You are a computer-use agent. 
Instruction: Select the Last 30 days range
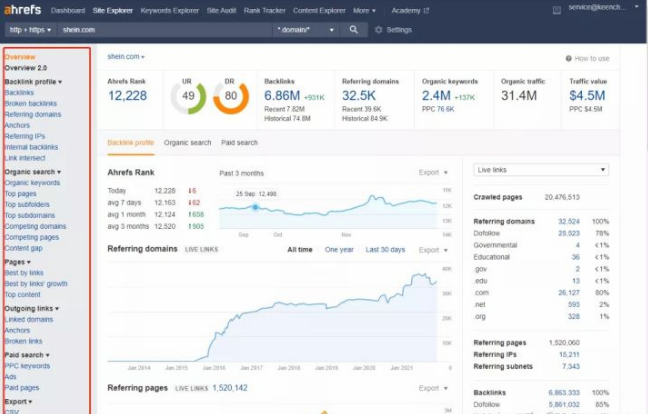(x=385, y=249)
